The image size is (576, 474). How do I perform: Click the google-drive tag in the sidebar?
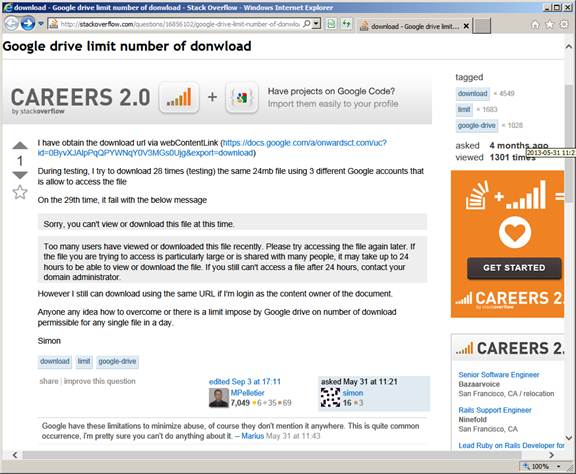476,125
